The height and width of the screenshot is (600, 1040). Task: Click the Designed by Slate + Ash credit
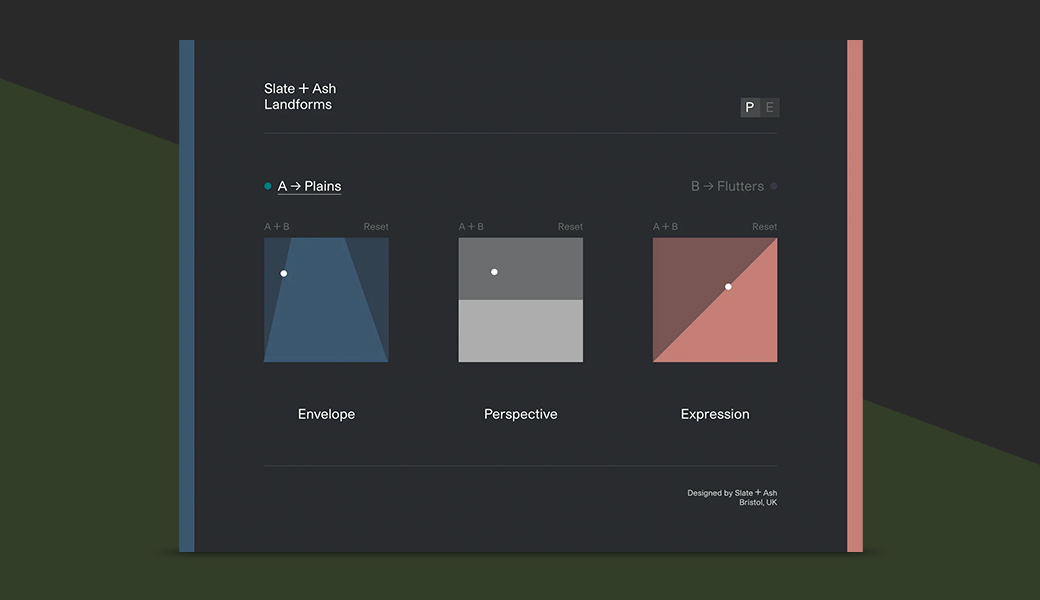(732, 497)
